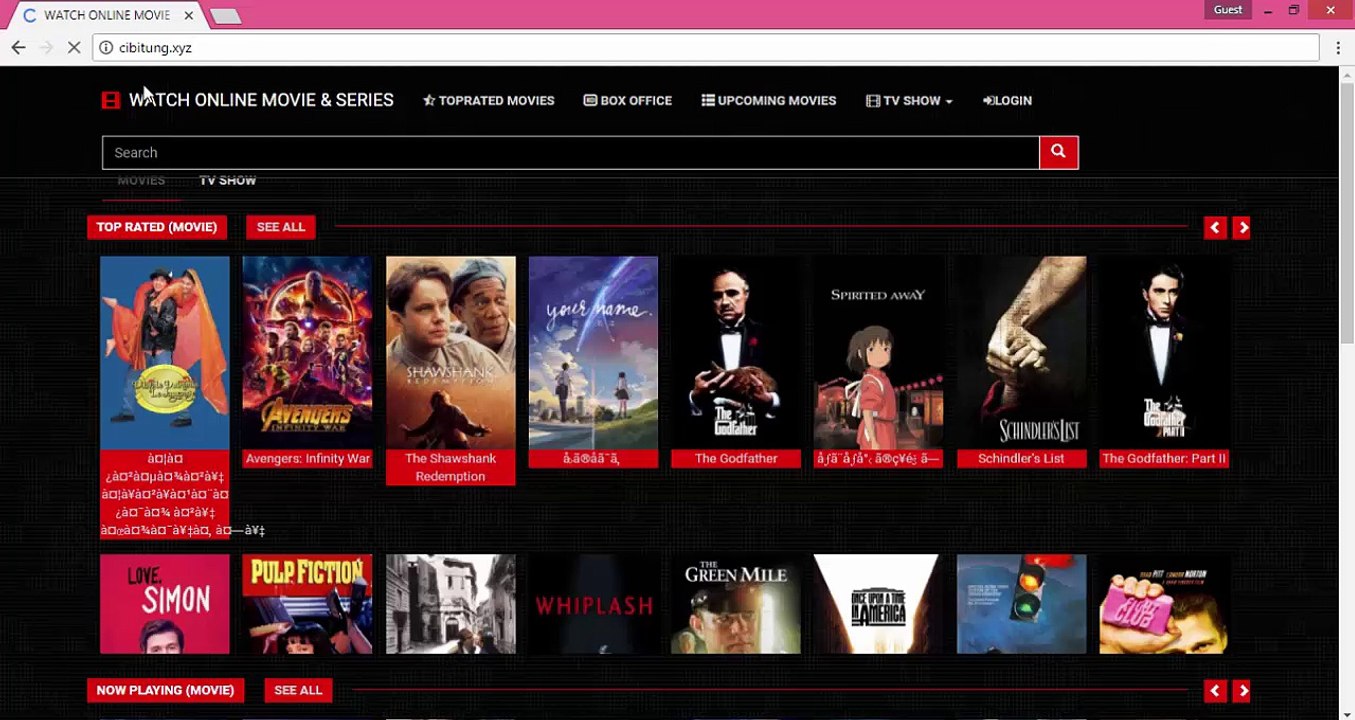Open Whiplash poster
The image size is (1355, 720).
[x=593, y=604]
